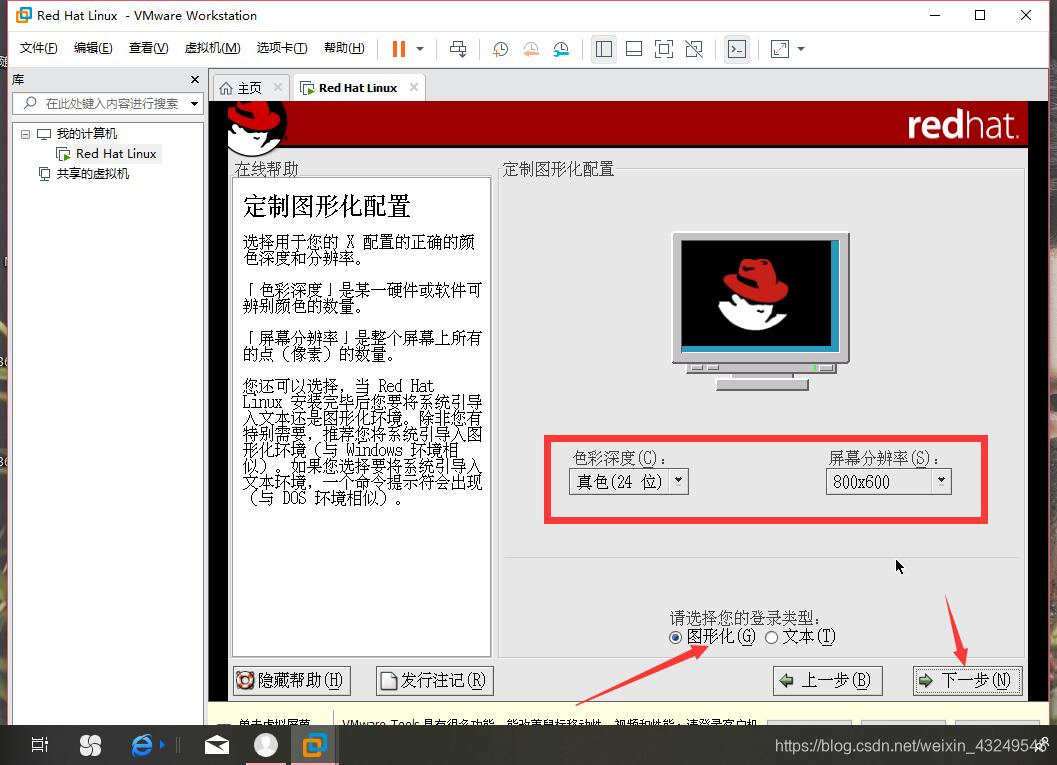The width and height of the screenshot is (1057, 765).
Task: Open the 文件(F) menu
Action: [x=38, y=48]
